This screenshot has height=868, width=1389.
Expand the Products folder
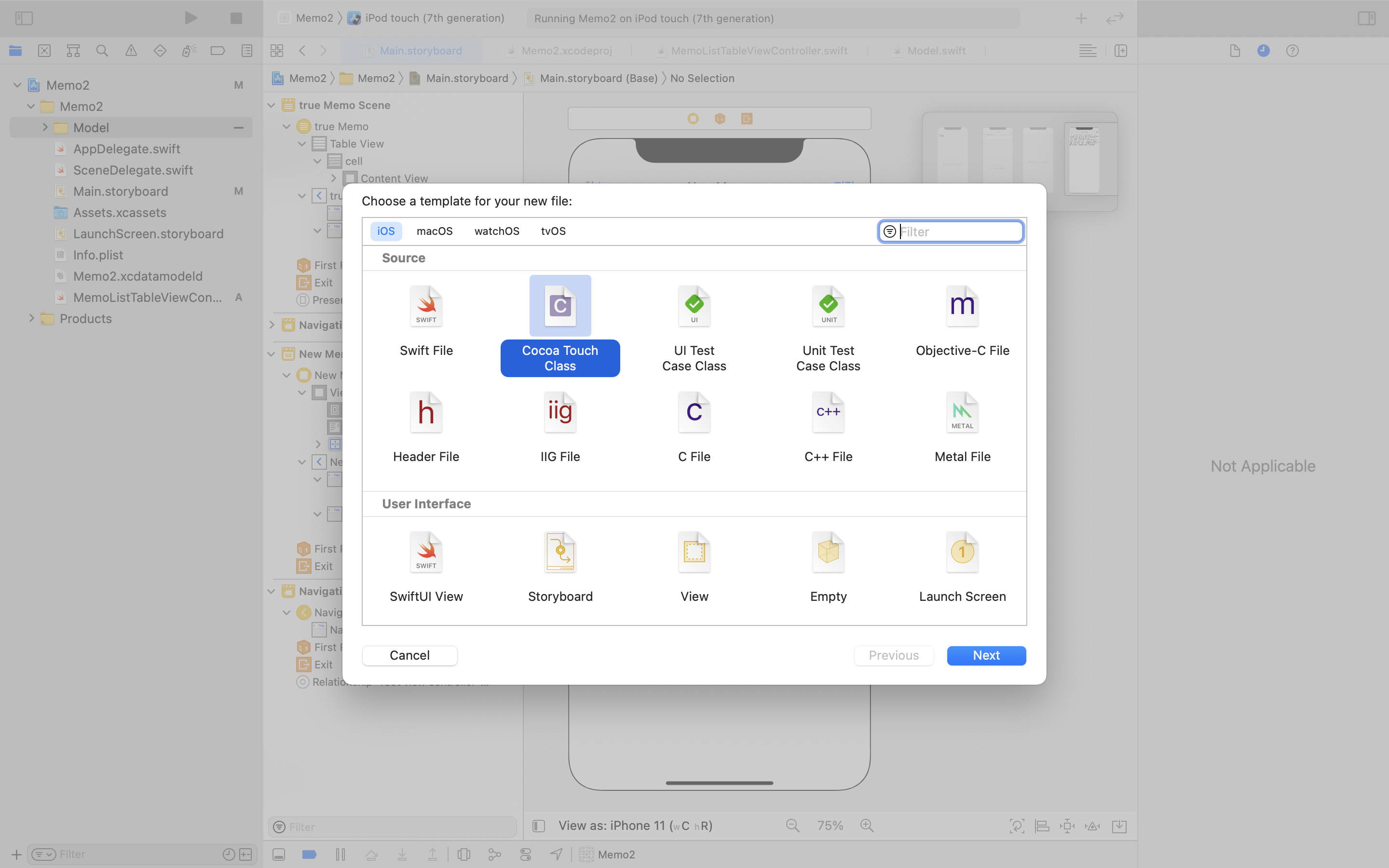click(31, 319)
